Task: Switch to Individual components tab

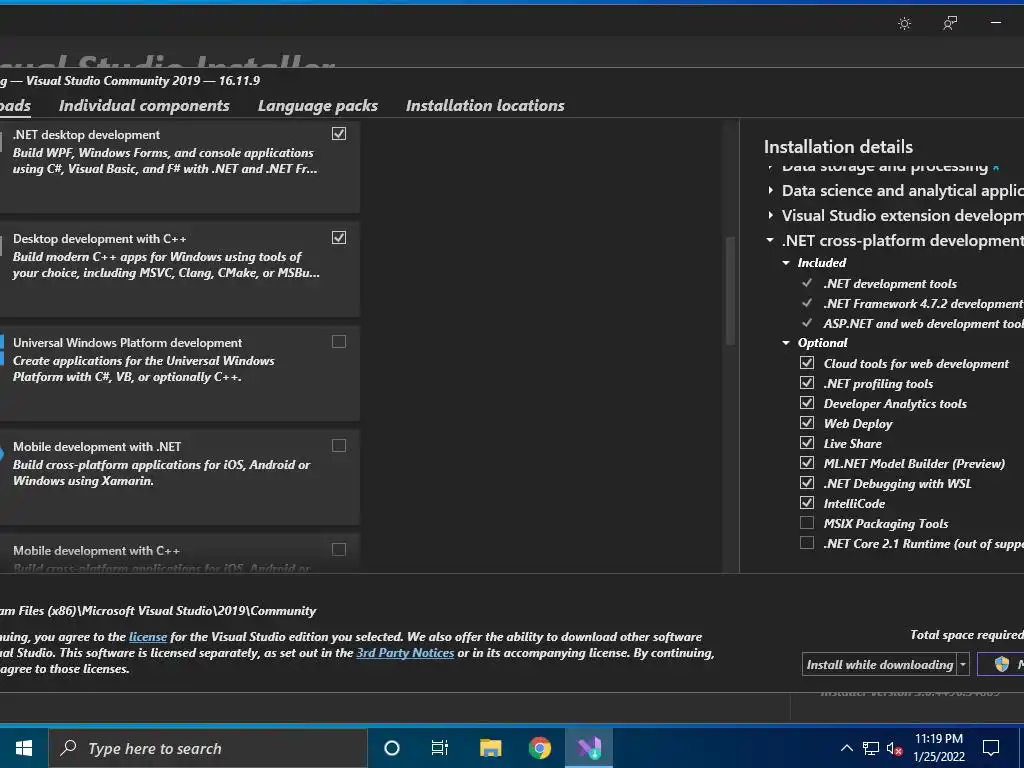Action: [x=144, y=106]
